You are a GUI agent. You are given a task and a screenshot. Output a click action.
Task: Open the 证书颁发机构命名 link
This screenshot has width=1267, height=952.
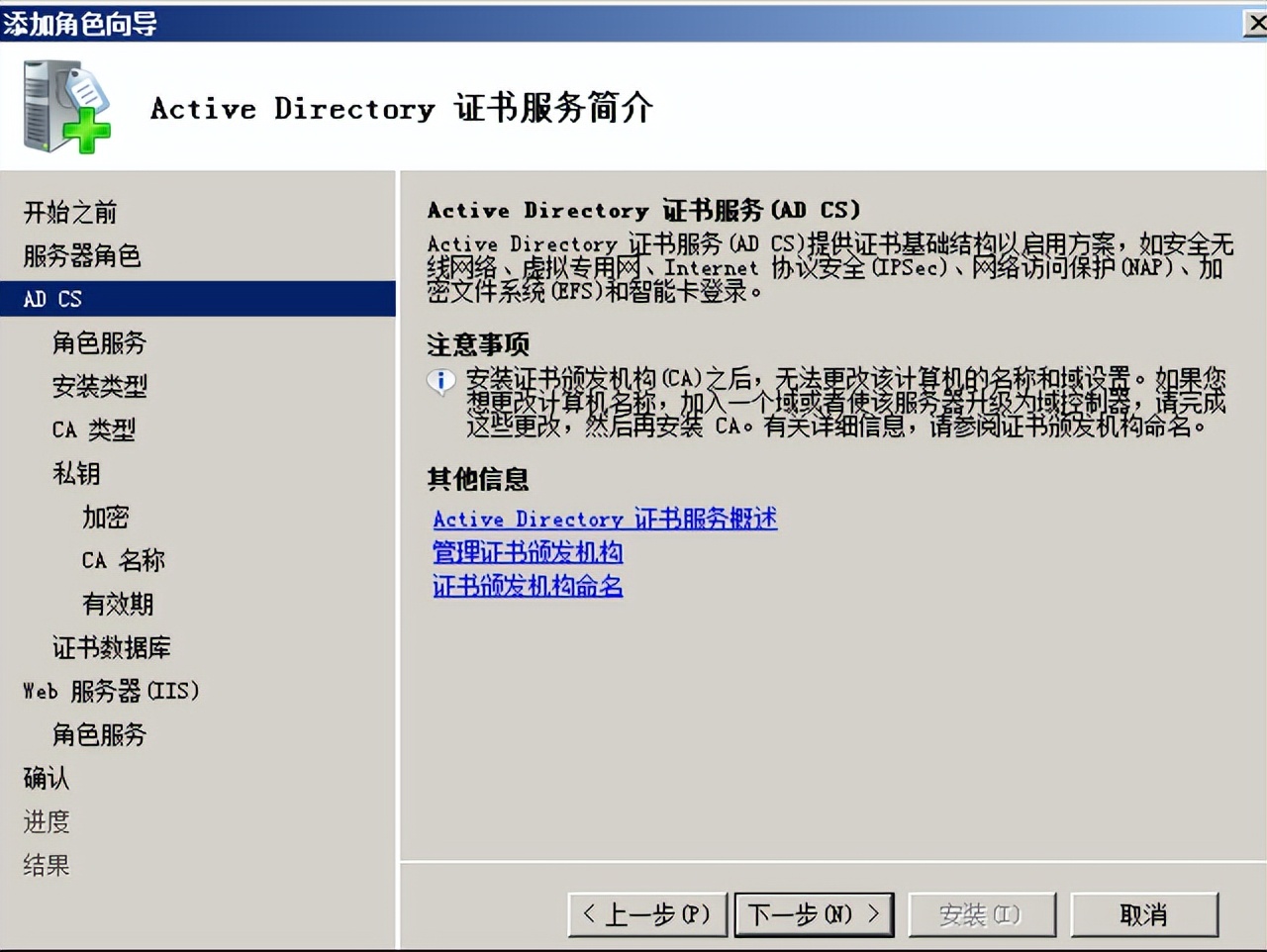coord(527,586)
